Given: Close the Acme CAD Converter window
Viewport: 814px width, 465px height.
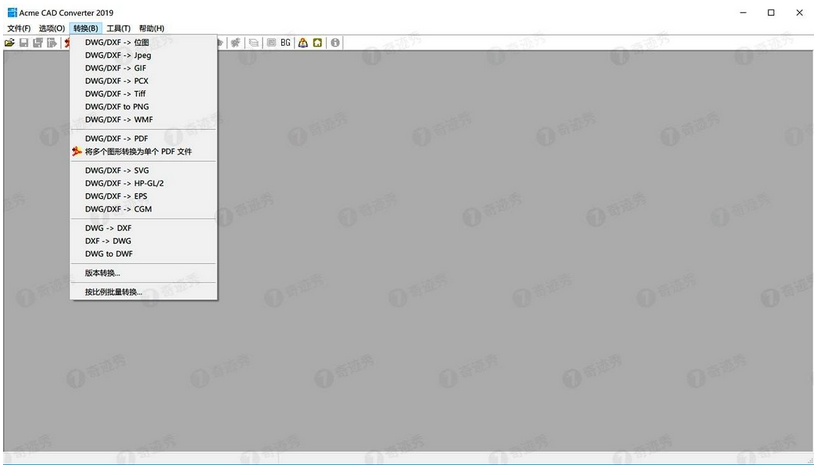Looking at the screenshot, I should (799, 12).
